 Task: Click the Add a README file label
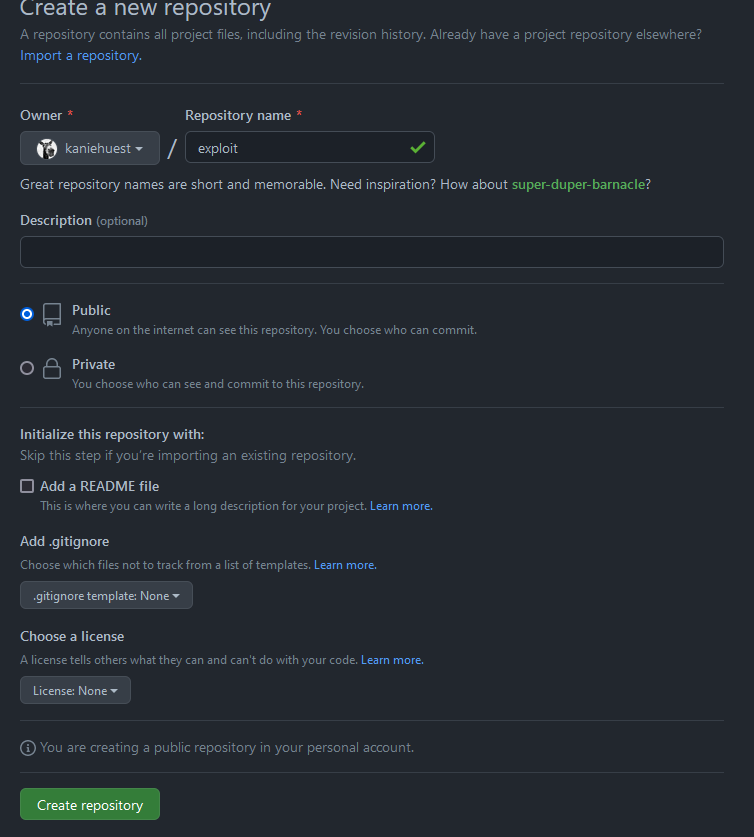[x=99, y=486]
